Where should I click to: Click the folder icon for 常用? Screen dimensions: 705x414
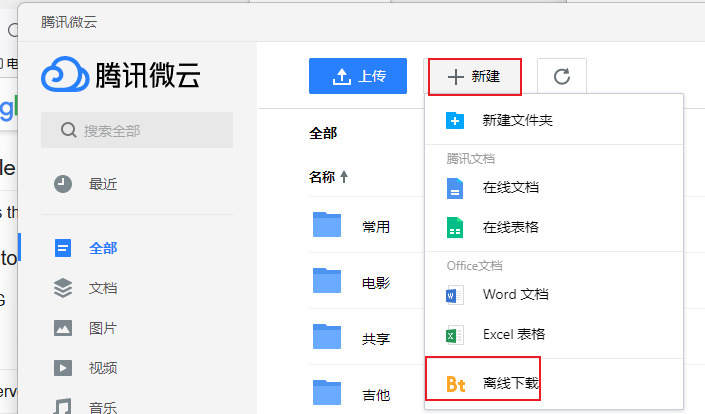click(x=327, y=224)
